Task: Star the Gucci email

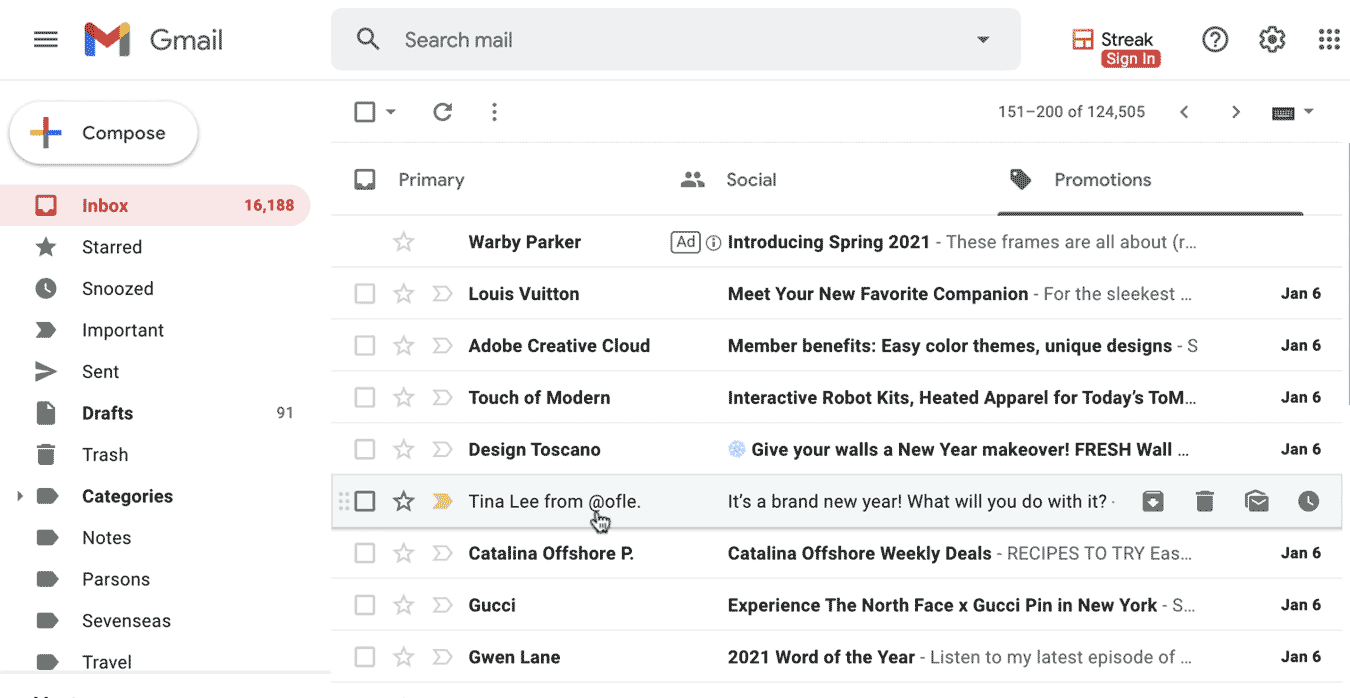Action: 404,605
